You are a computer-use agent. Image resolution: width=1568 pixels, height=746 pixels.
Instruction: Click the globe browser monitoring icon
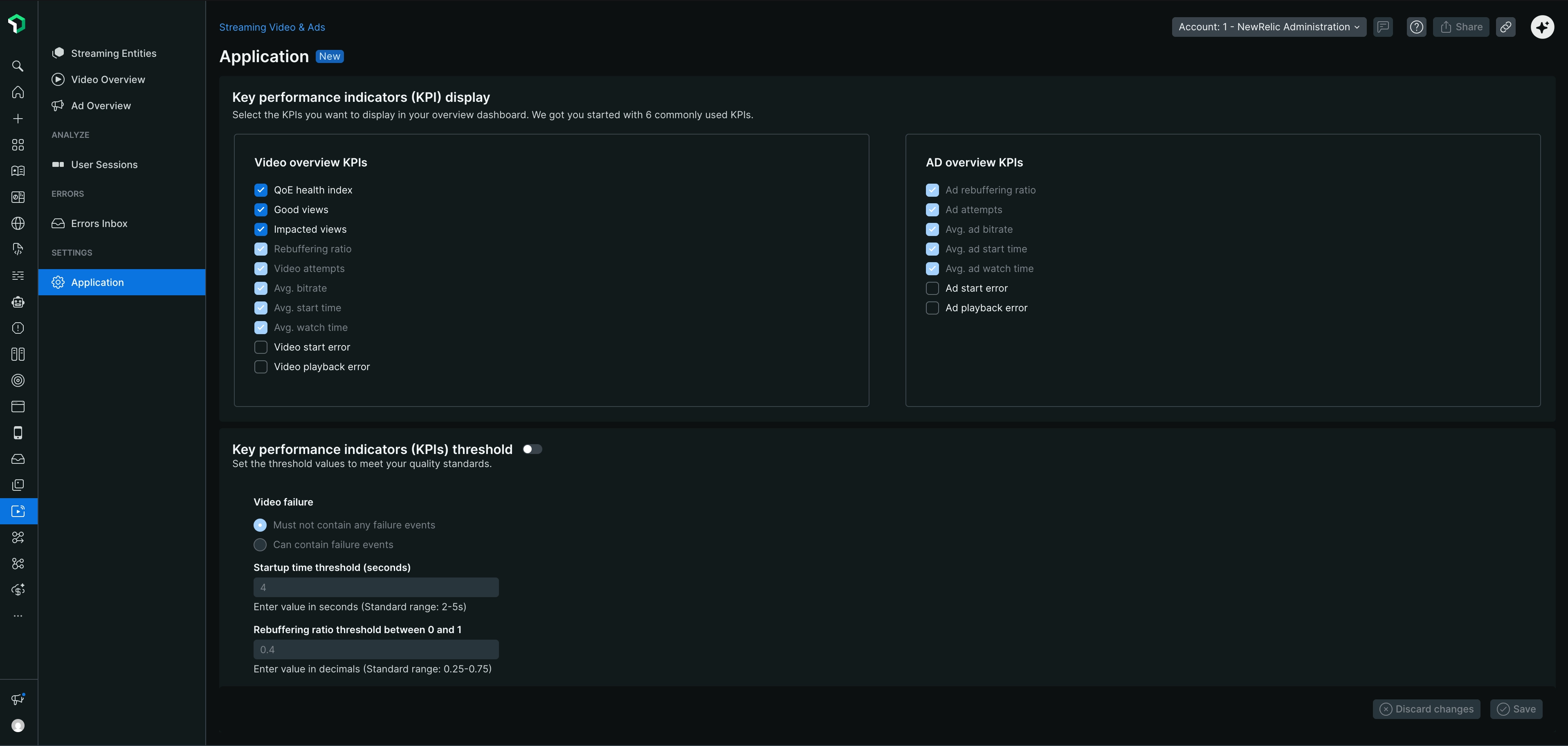coord(18,223)
